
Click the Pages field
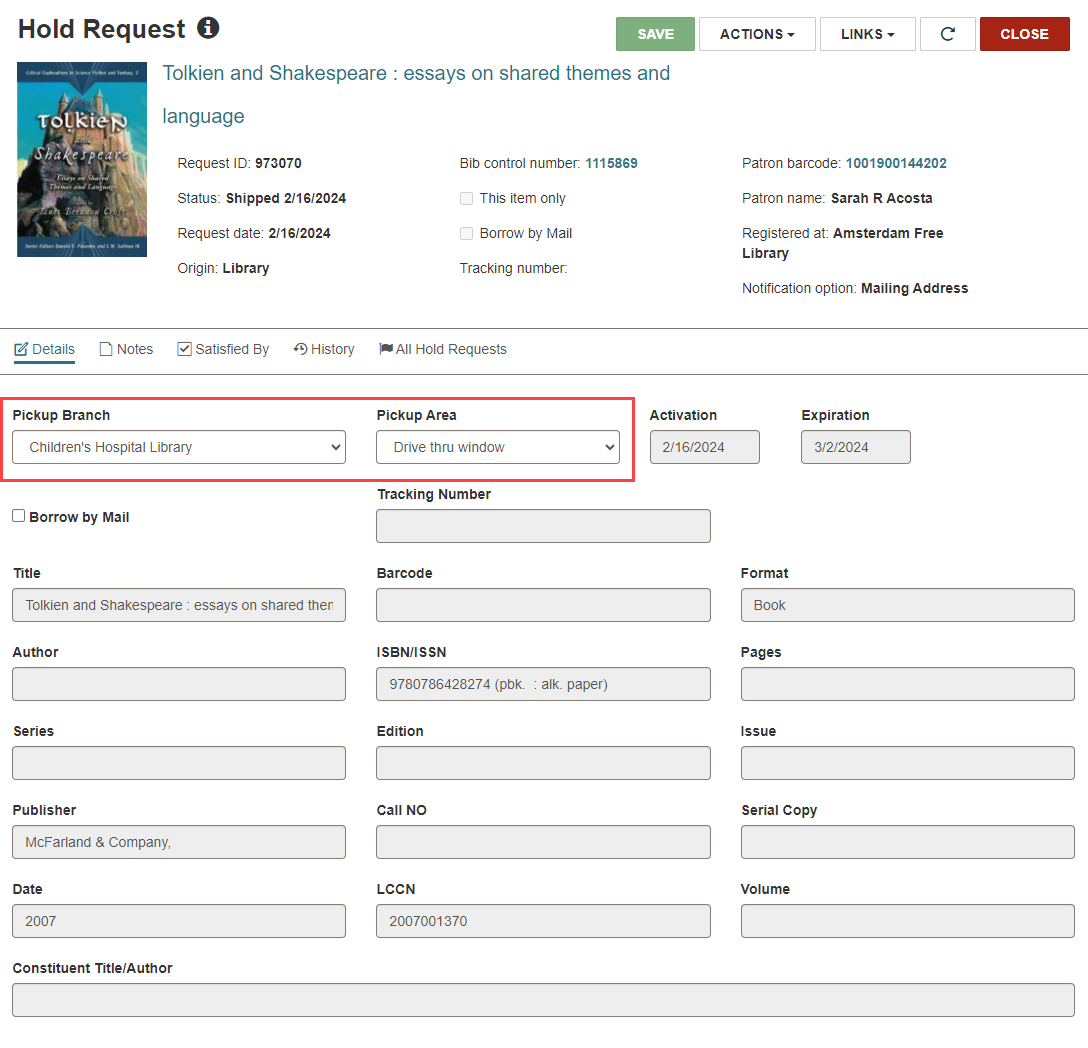click(908, 684)
